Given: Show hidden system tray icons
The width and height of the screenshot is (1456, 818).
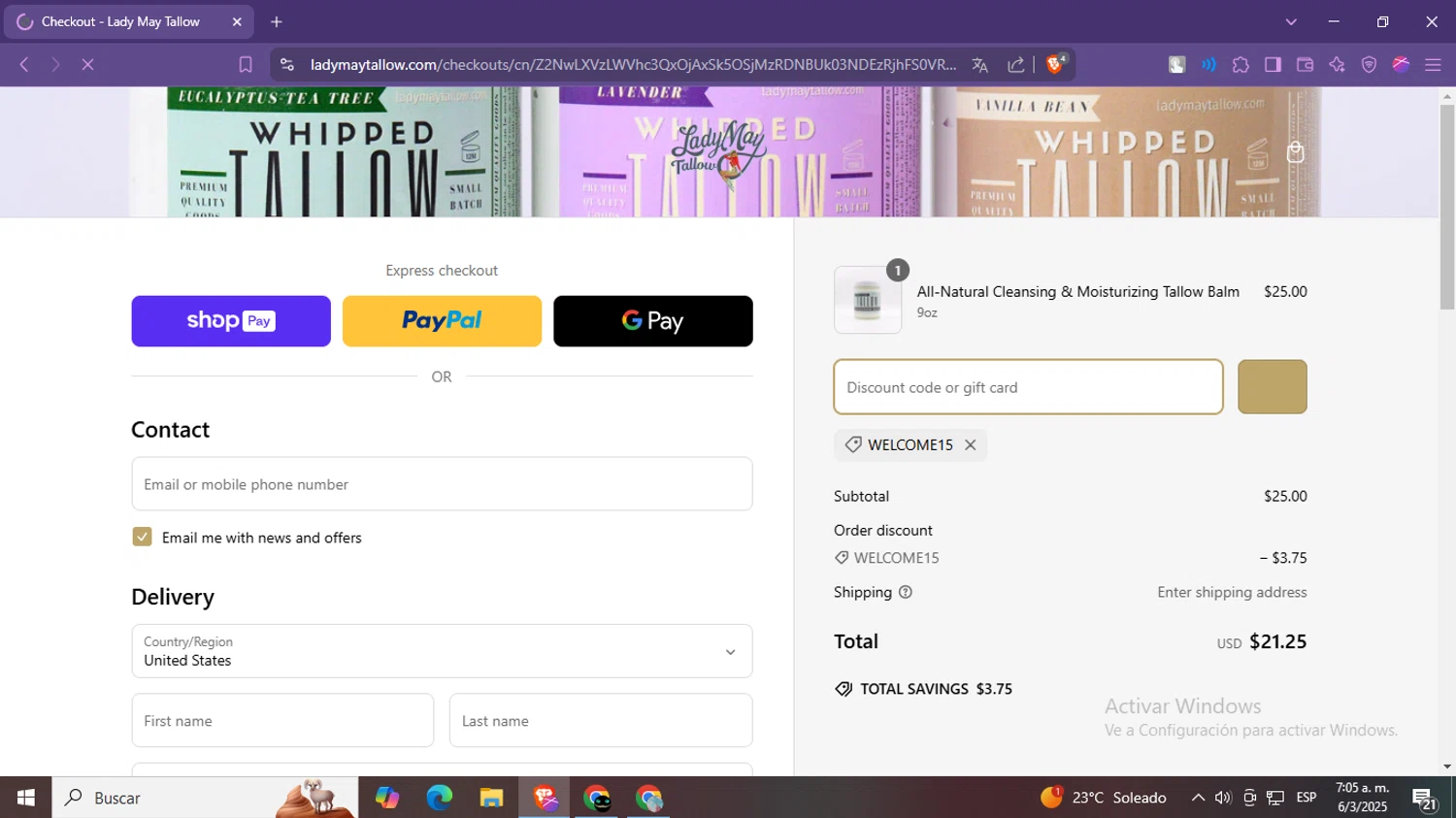Looking at the screenshot, I should pyautogui.click(x=1198, y=798).
